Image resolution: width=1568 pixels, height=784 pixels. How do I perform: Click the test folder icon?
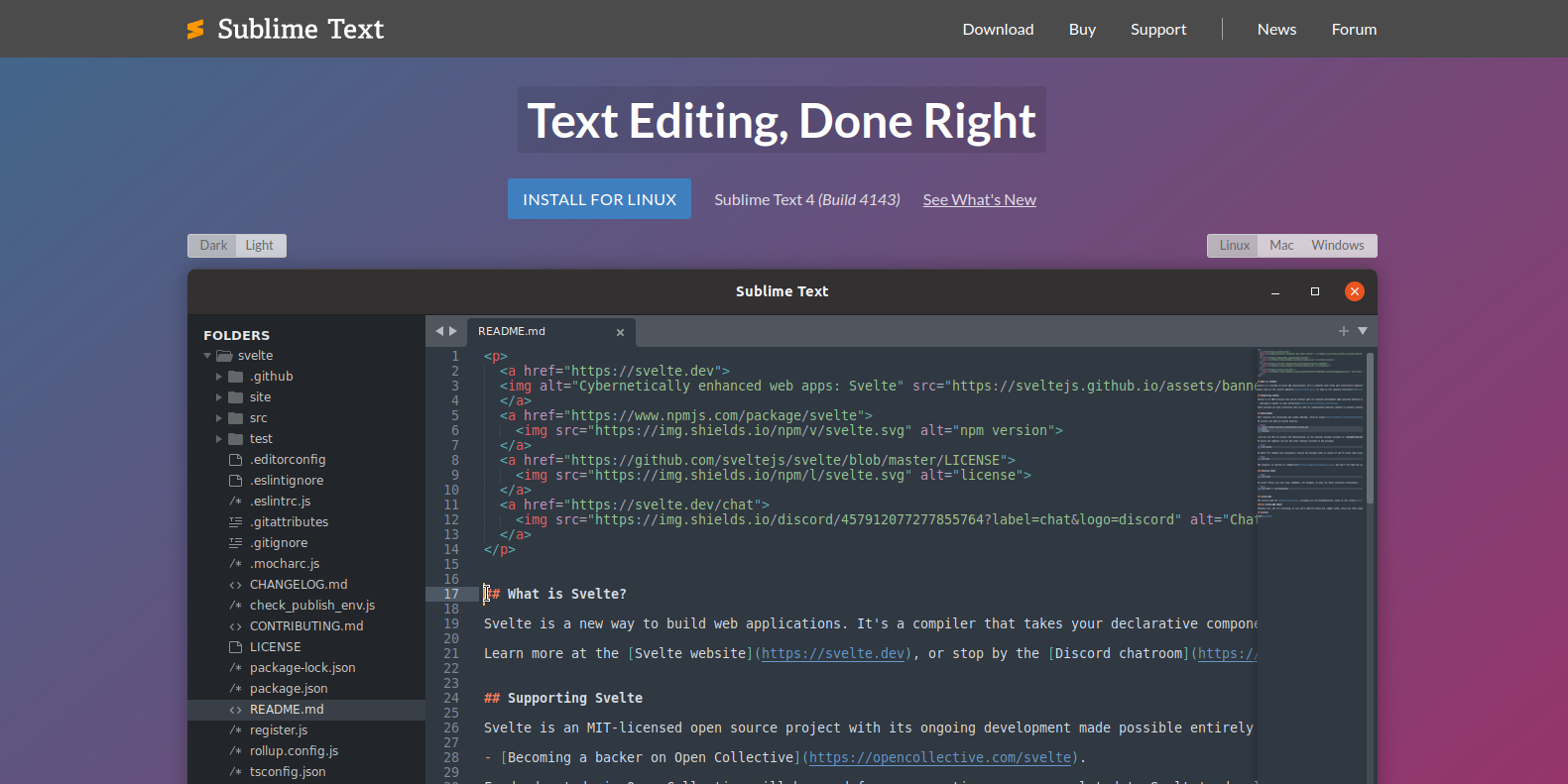[x=236, y=439]
